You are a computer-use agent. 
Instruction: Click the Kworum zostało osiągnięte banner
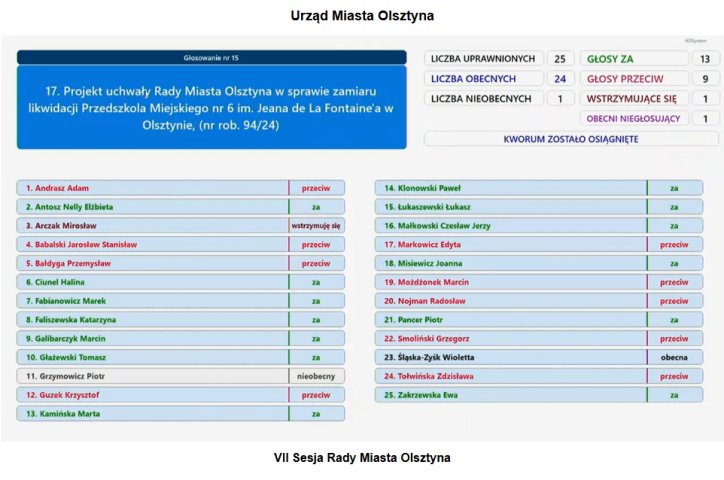pos(571,139)
